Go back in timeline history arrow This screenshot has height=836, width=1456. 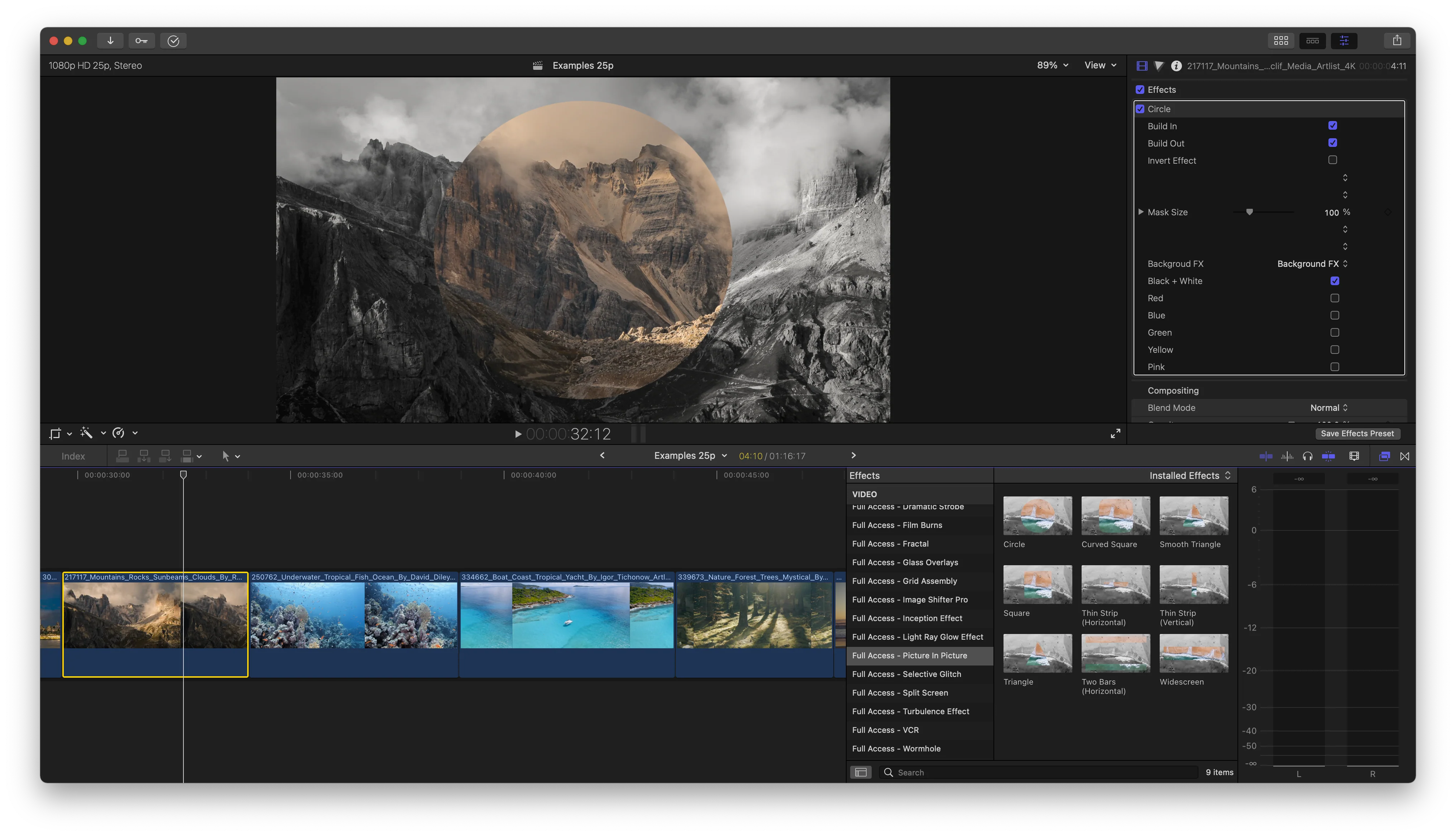tap(602, 455)
